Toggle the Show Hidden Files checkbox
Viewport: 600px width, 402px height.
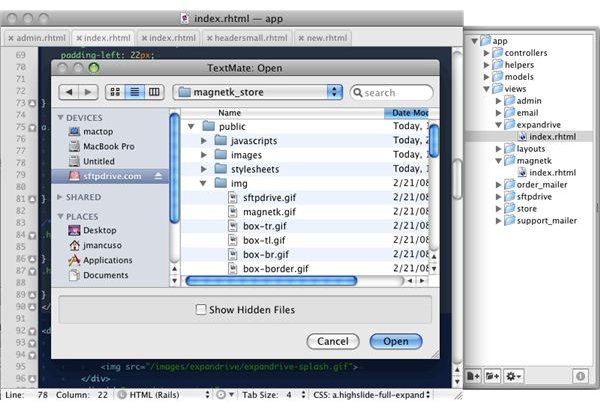[201, 309]
